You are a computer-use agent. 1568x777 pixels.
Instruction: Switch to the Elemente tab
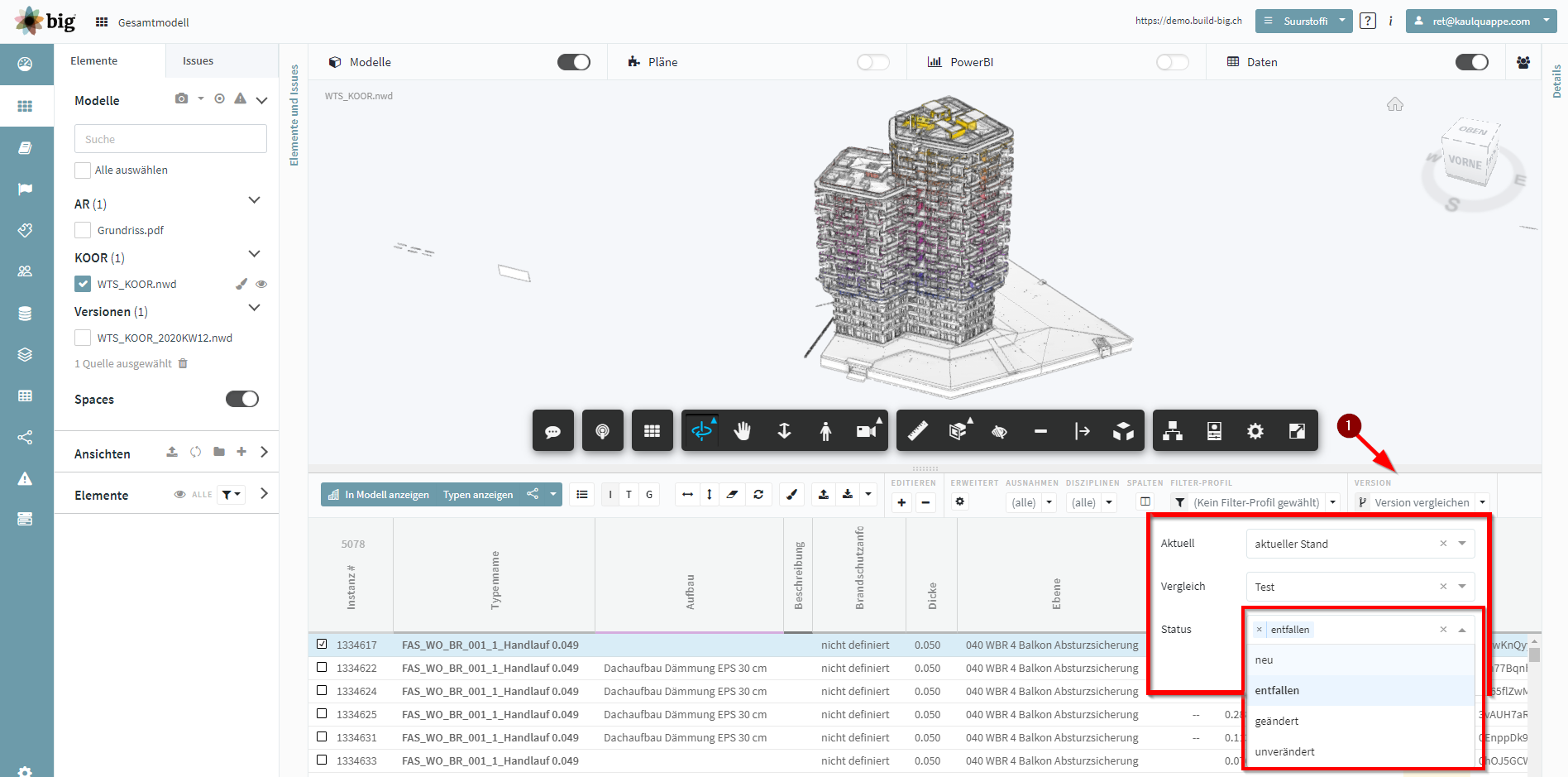pos(93,61)
